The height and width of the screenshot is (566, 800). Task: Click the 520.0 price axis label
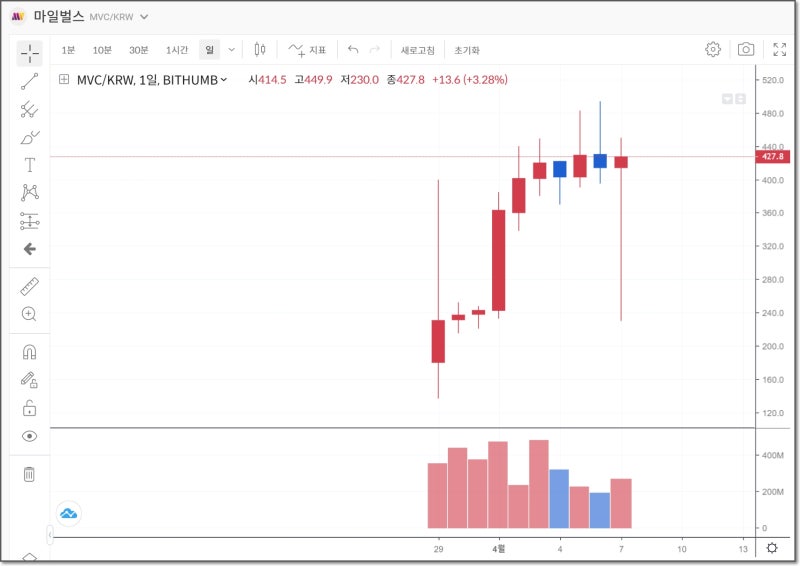click(x=772, y=80)
